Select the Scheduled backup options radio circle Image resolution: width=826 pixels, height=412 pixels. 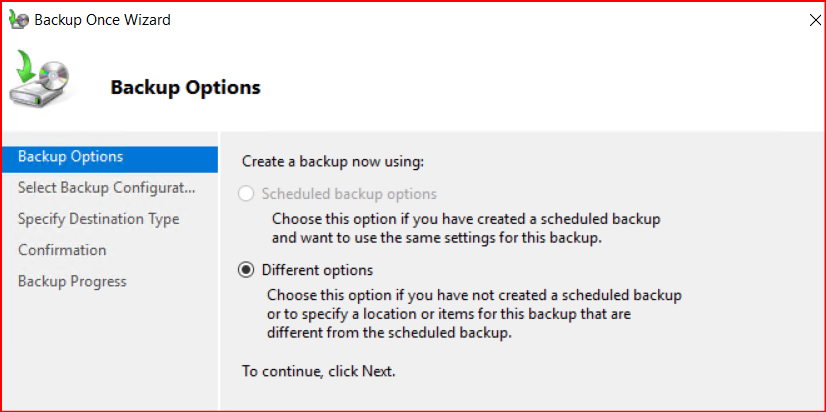pyautogui.click(x=246, y=194)
